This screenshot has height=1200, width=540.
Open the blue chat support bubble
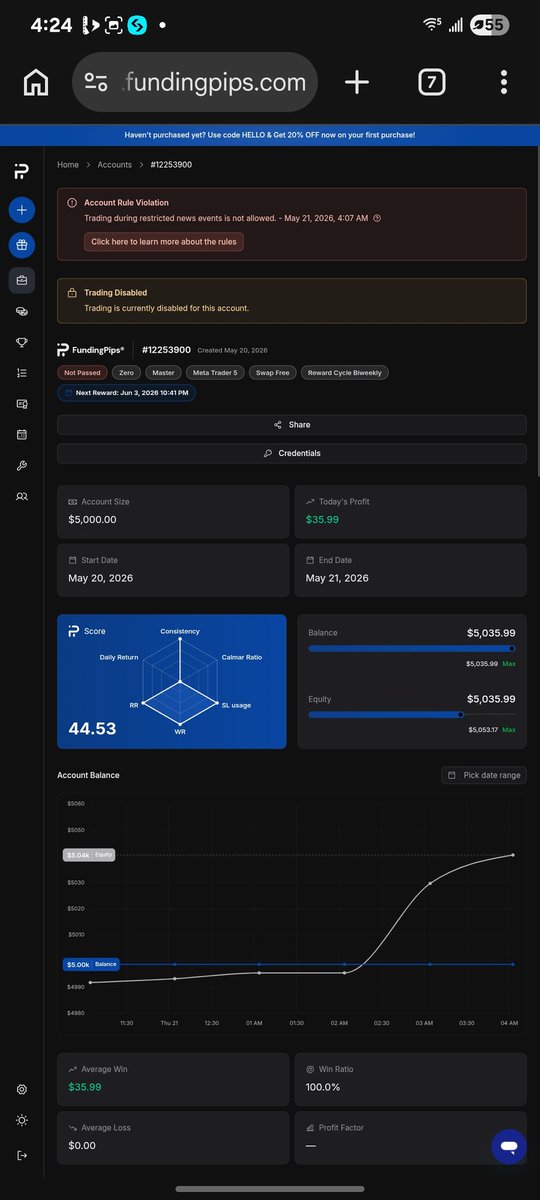point(509,1146)
